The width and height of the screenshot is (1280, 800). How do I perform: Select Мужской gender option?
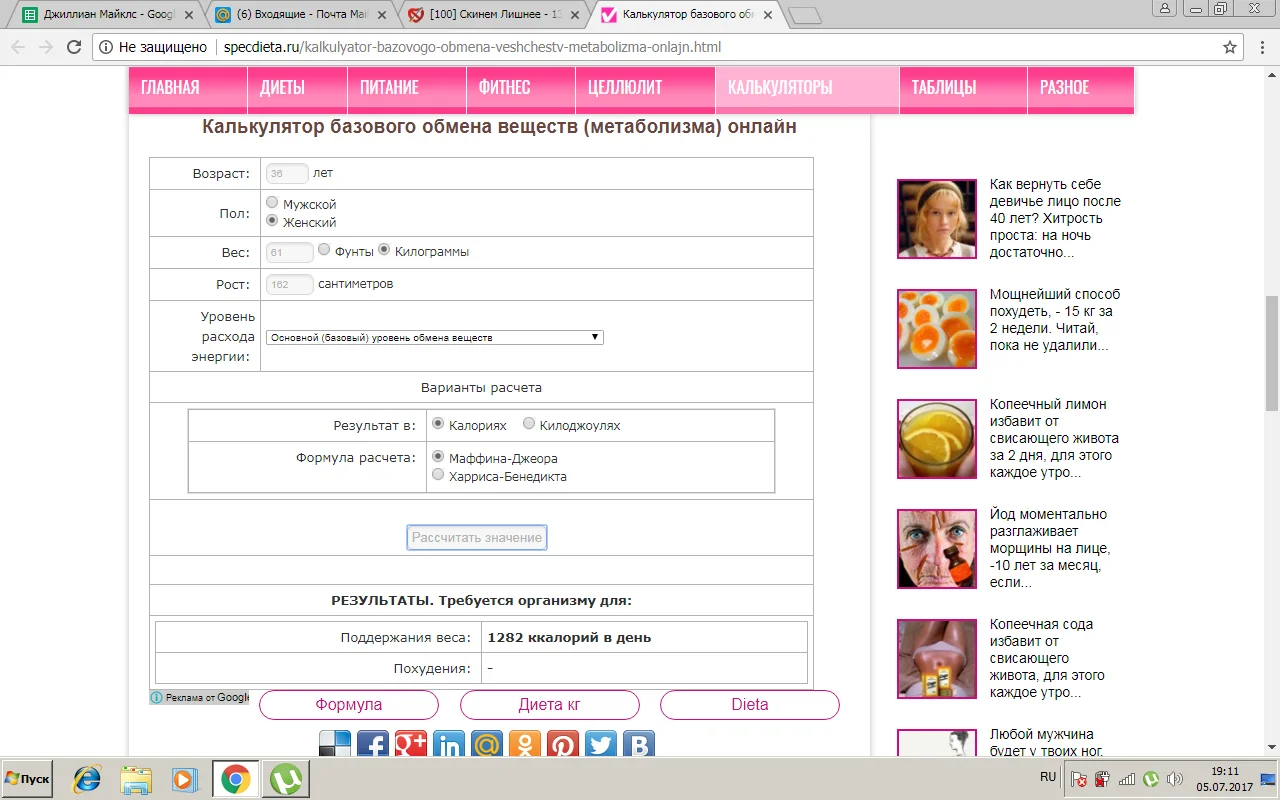272,203
